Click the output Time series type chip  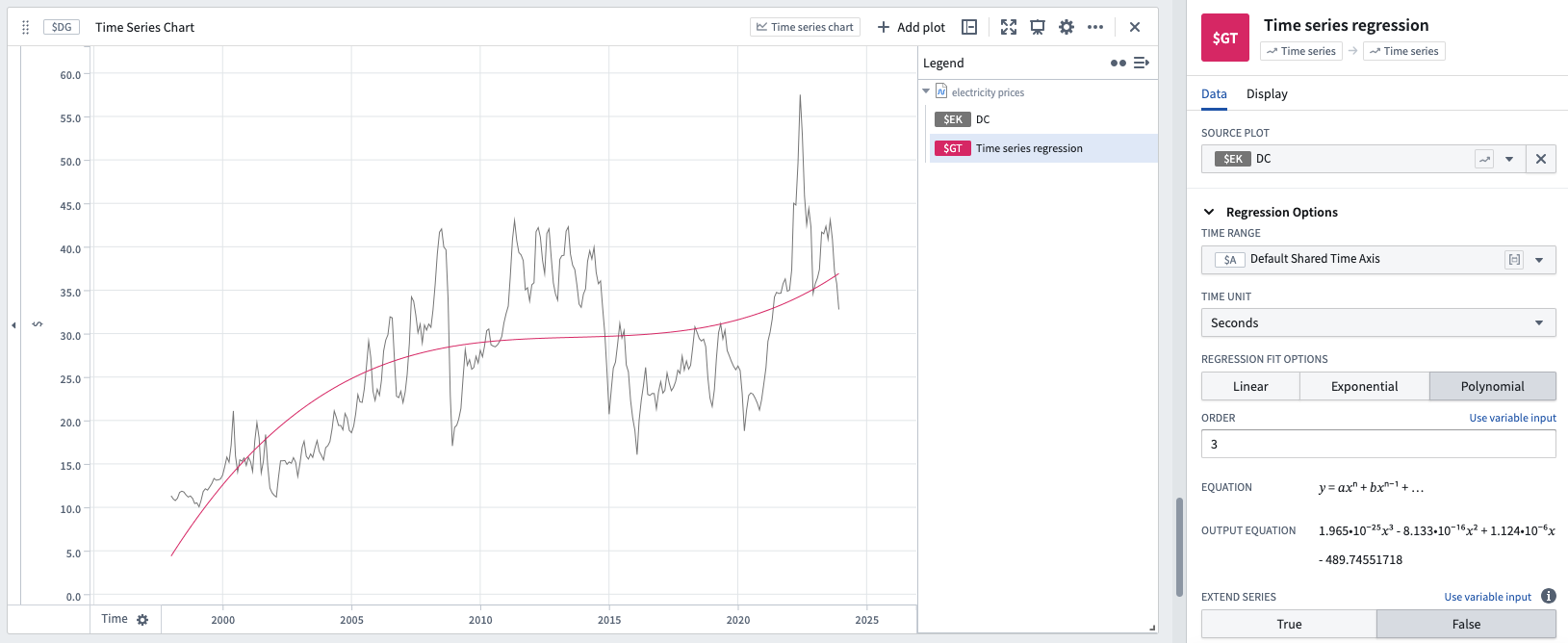pos(1404,51)
